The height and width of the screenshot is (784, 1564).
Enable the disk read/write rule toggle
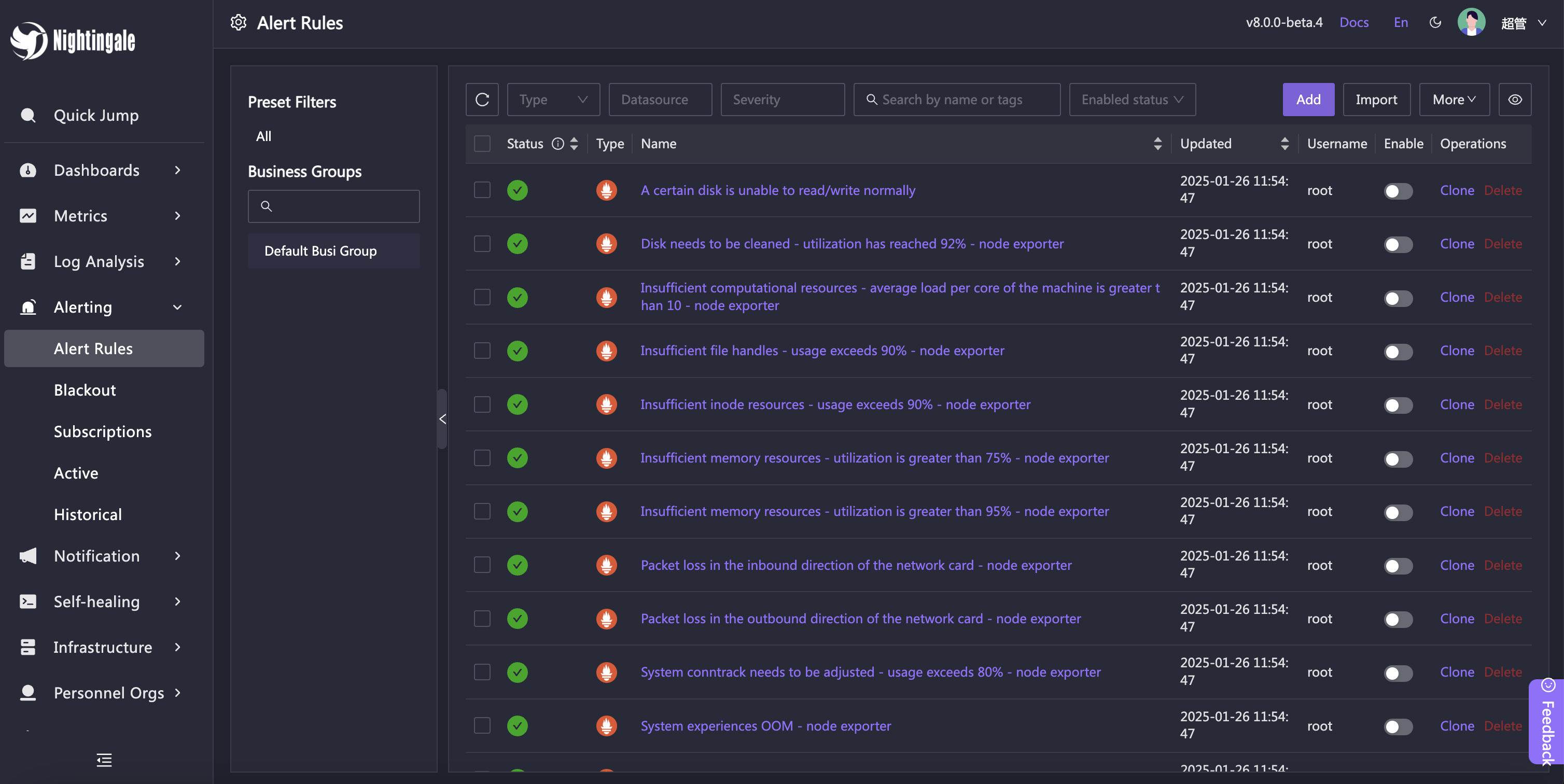coord(1398,191)
